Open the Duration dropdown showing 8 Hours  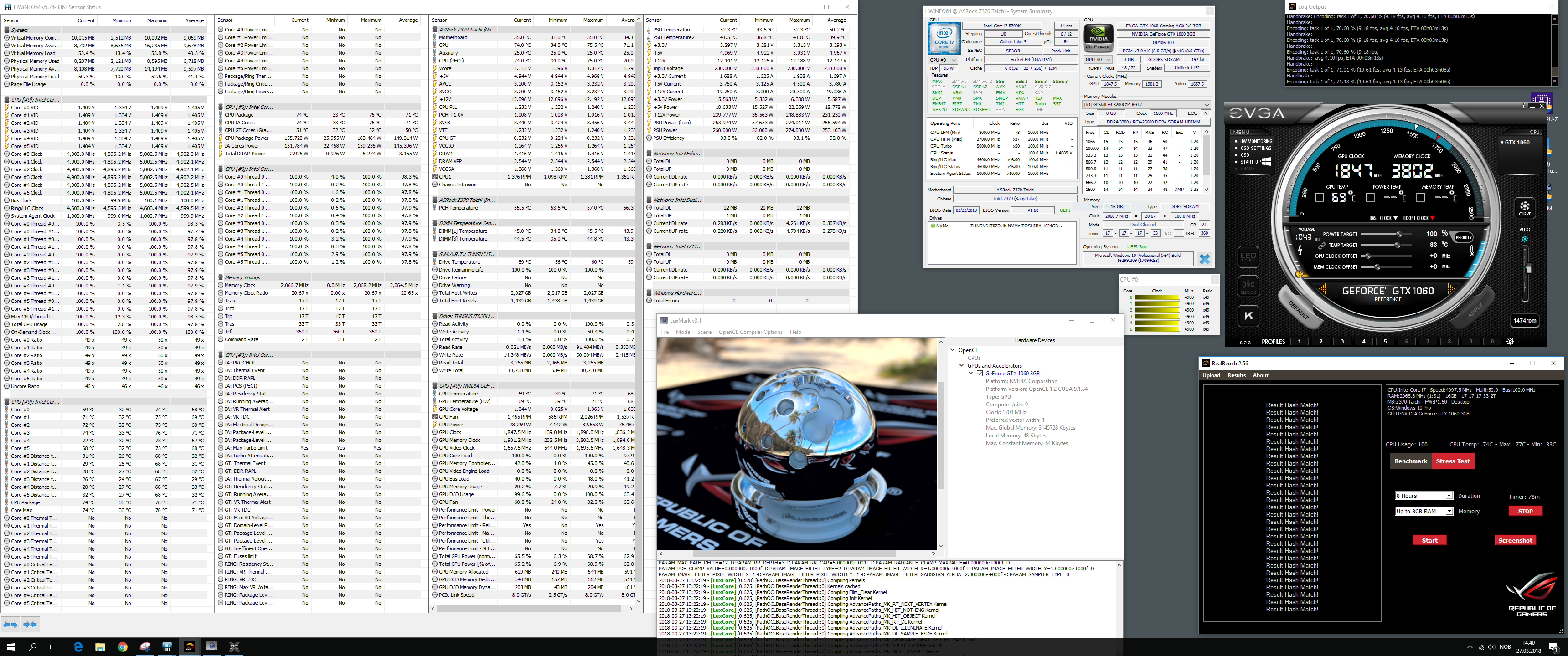[x=1424, y=496]
